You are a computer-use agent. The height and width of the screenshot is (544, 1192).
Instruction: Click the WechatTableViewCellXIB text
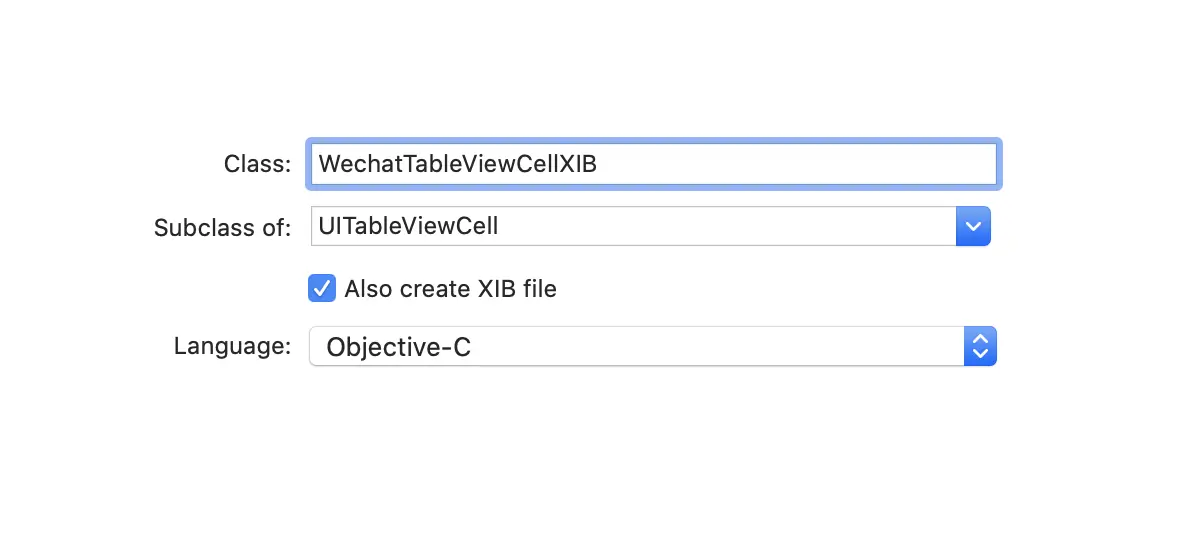457,164
